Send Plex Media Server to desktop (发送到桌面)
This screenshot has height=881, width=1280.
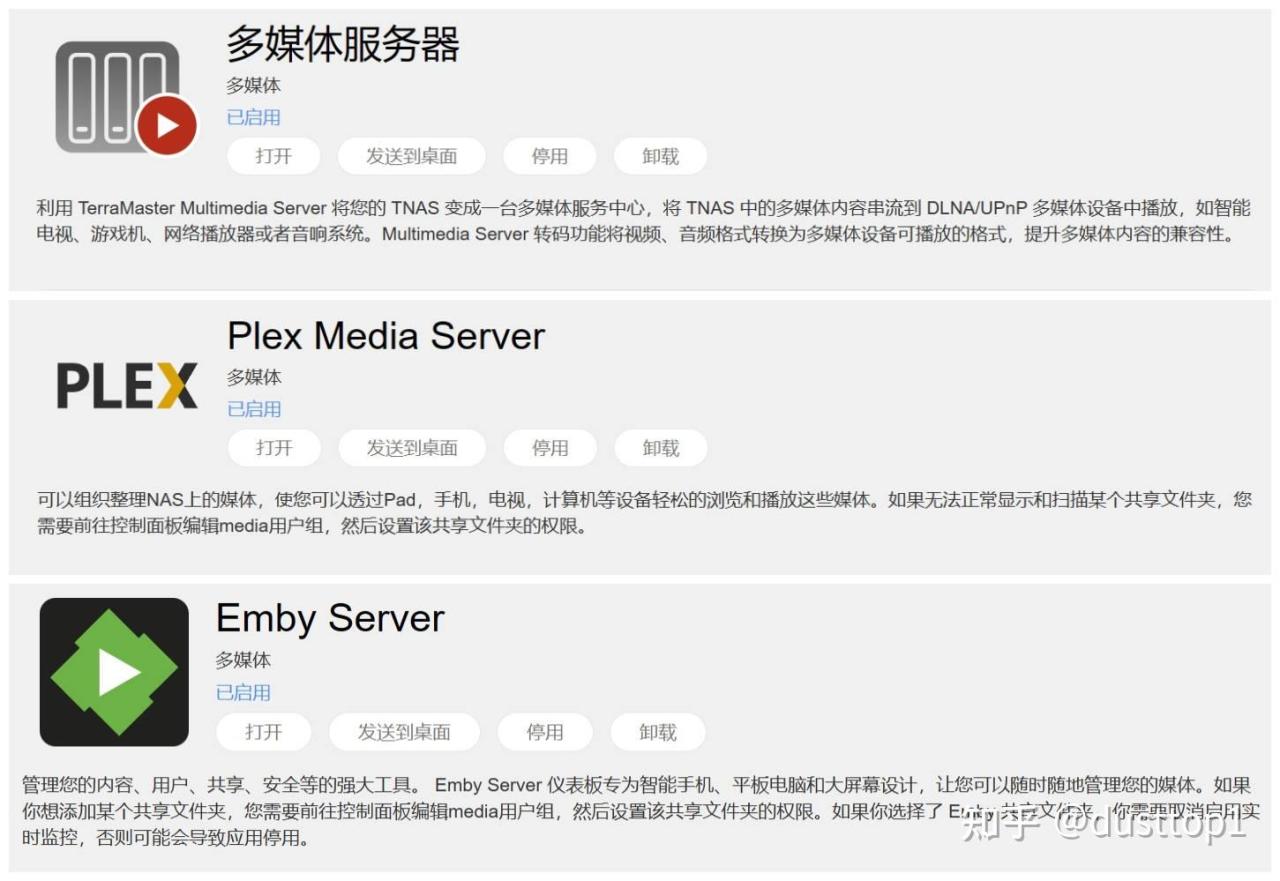pyautogui.click(x=412, y=448)
